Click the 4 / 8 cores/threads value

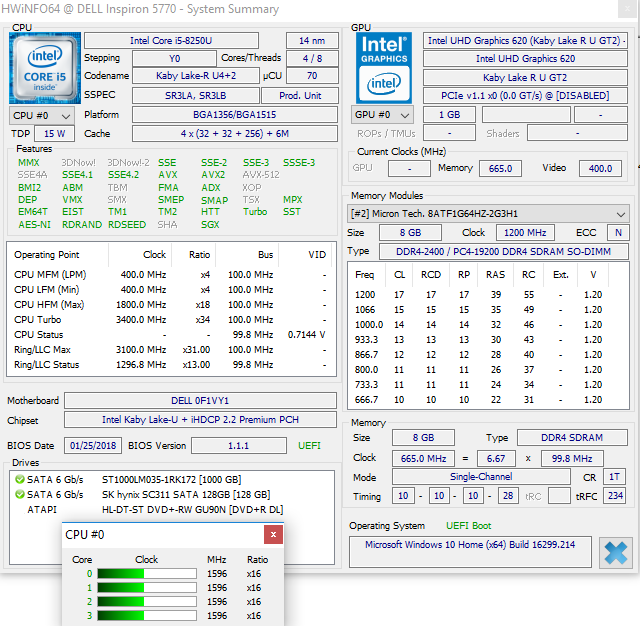tap(312, 58)
